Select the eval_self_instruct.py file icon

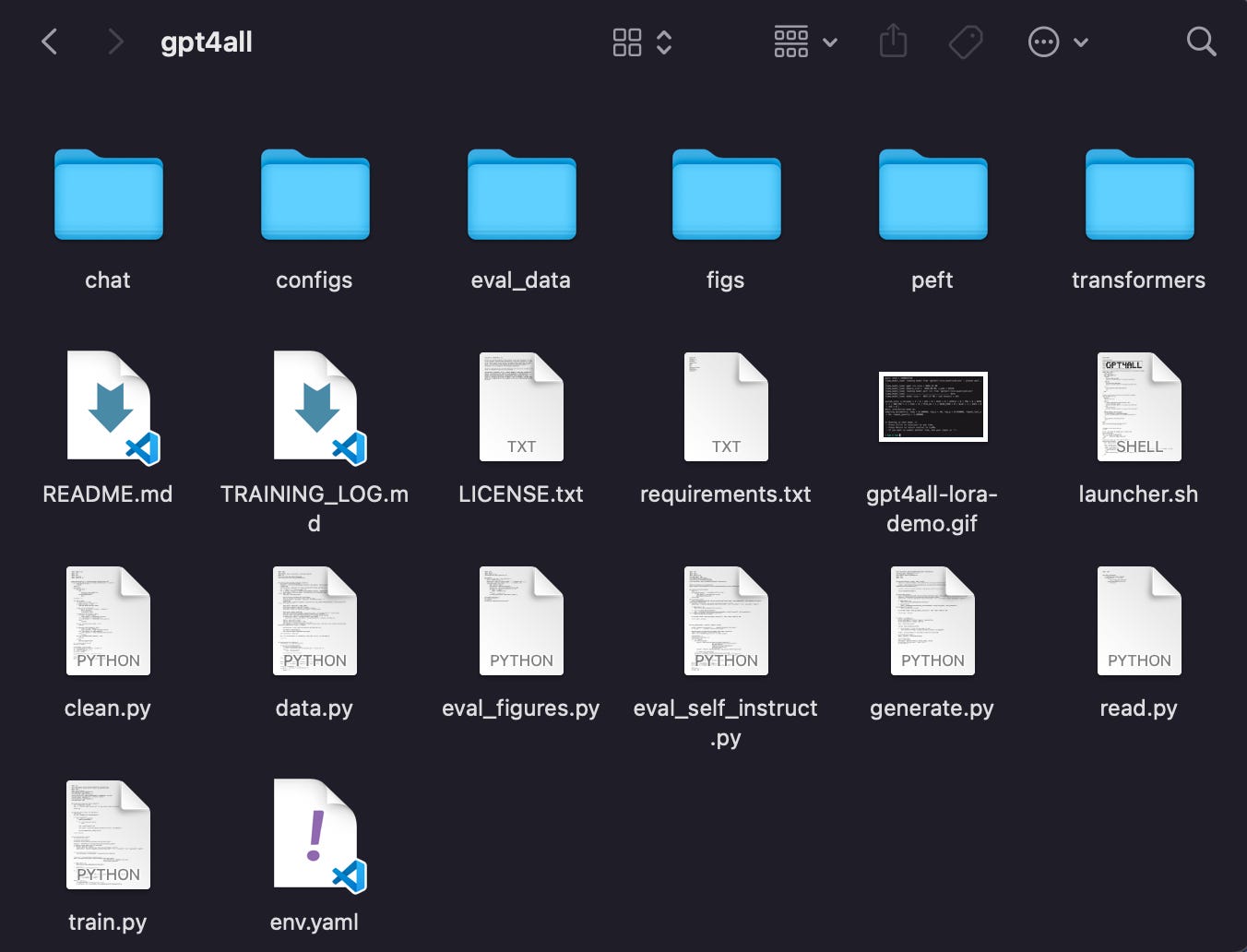pos(726,621)
